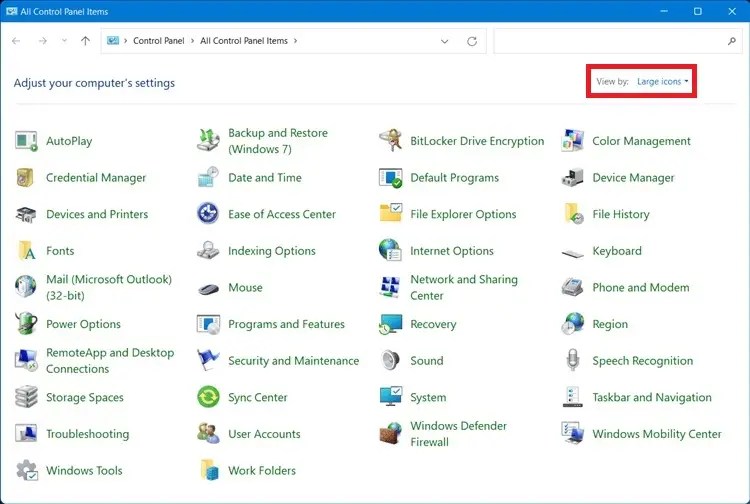Open Windows Mobility Center link
The width and height of the screenshot is (750, 504).
pos(657,434)
